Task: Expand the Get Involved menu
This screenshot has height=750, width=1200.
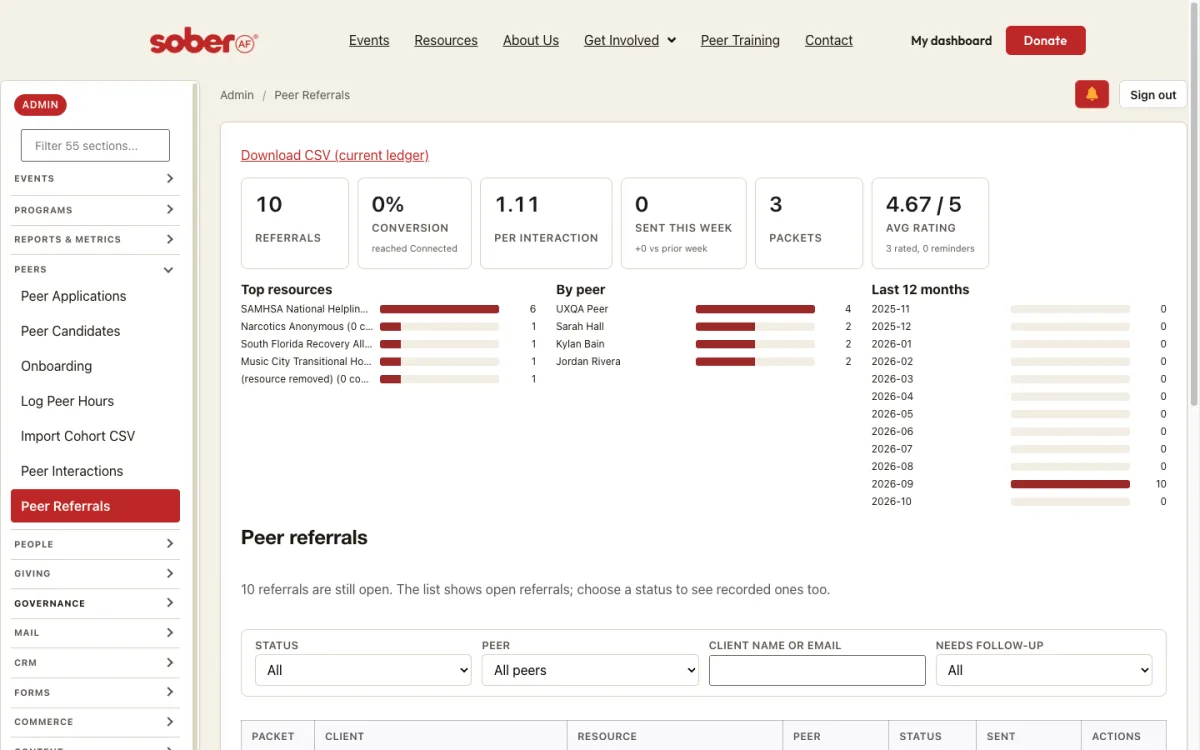Action: (630, 40)
